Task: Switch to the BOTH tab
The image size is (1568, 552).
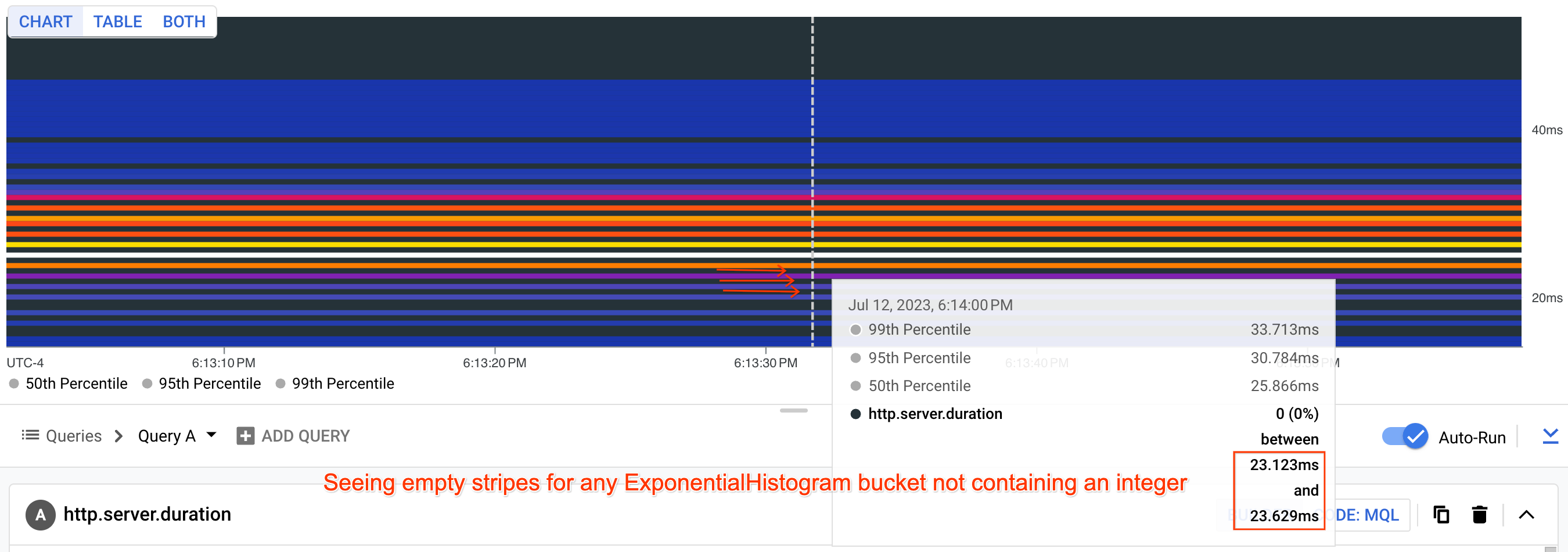Action: pyautogui.click(x=184, y=21)
